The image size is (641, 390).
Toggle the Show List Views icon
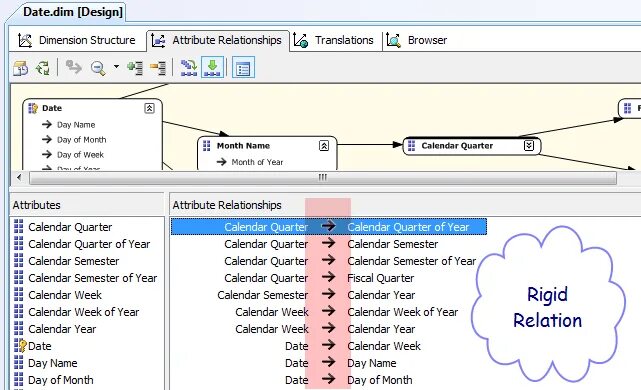coord(243,68)
